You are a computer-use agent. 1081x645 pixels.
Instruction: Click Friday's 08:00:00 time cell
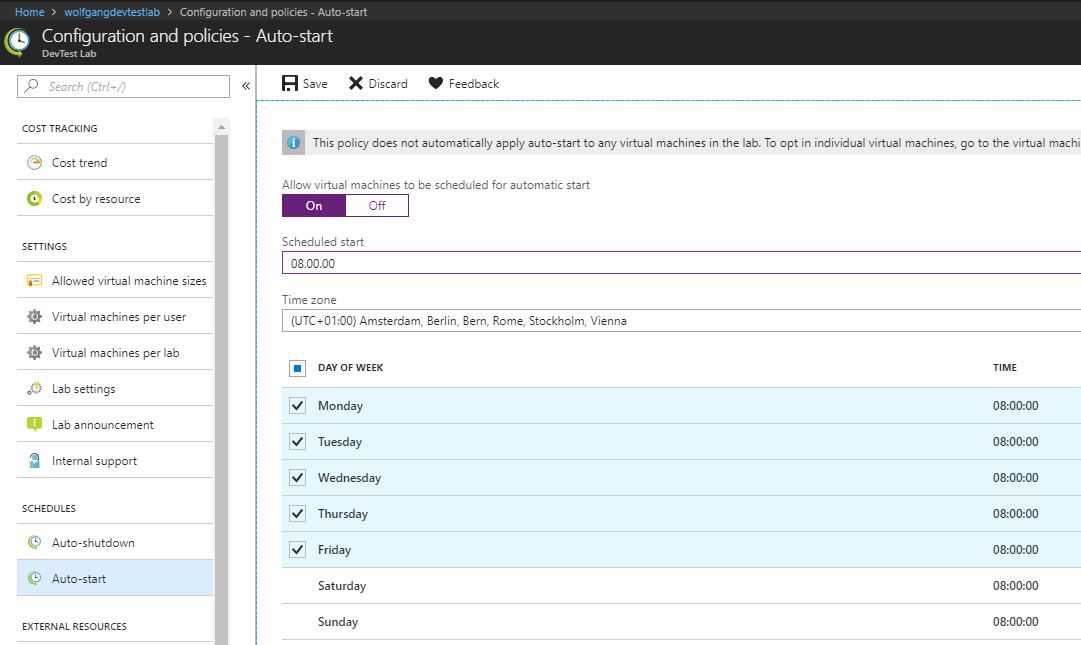1016,550
